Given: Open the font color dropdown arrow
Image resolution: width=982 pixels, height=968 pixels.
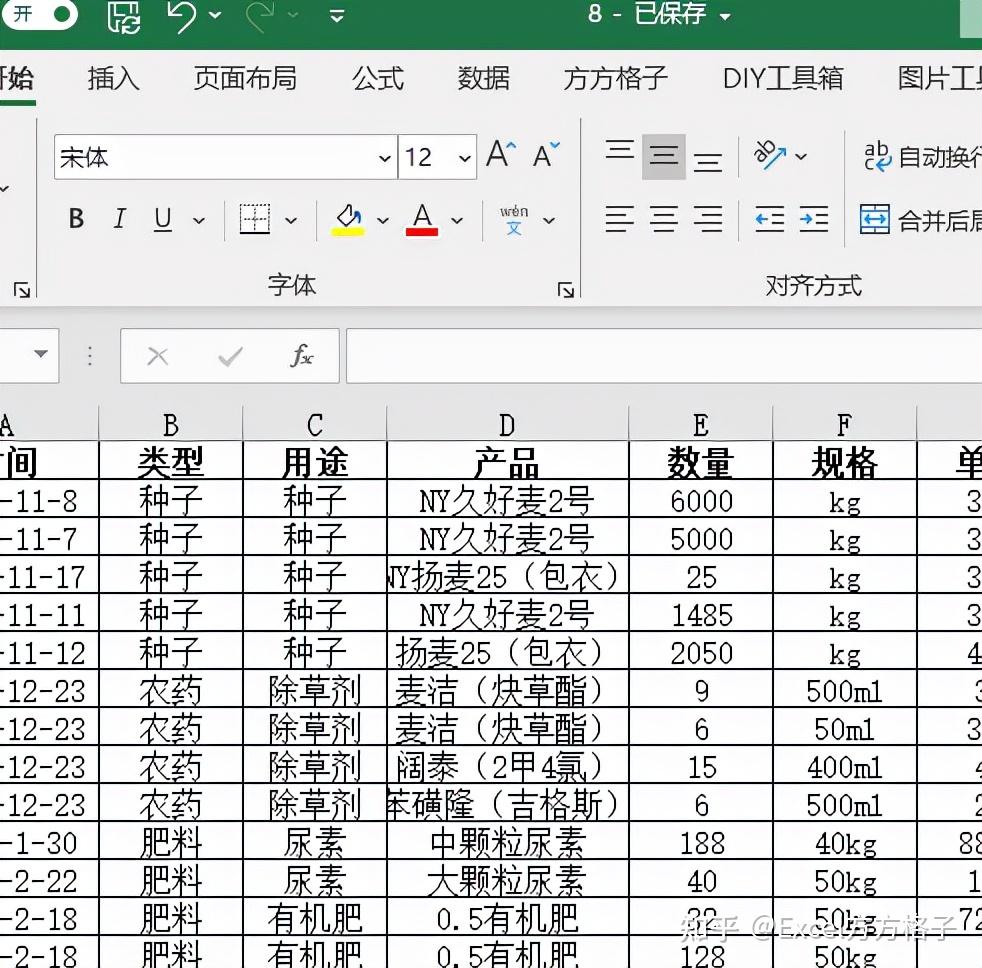Looking at the screenshot, I should pyautogui.click(x=457, y=220).
